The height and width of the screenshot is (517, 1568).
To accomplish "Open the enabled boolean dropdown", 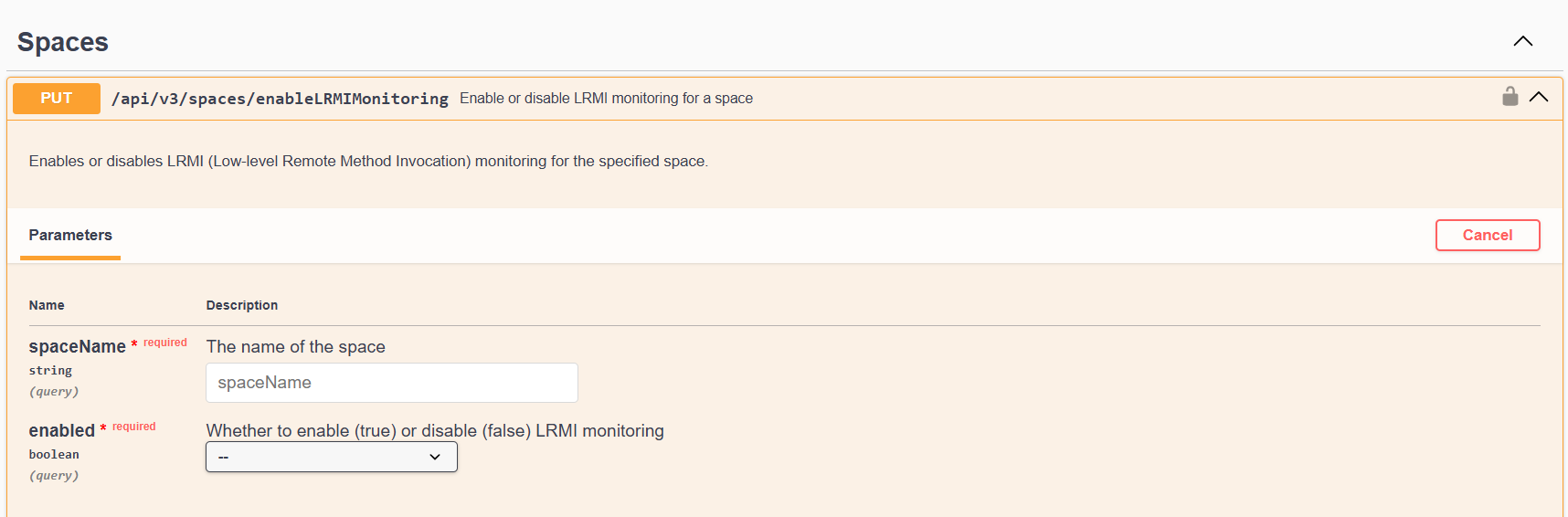I will [x=332, y=457].
